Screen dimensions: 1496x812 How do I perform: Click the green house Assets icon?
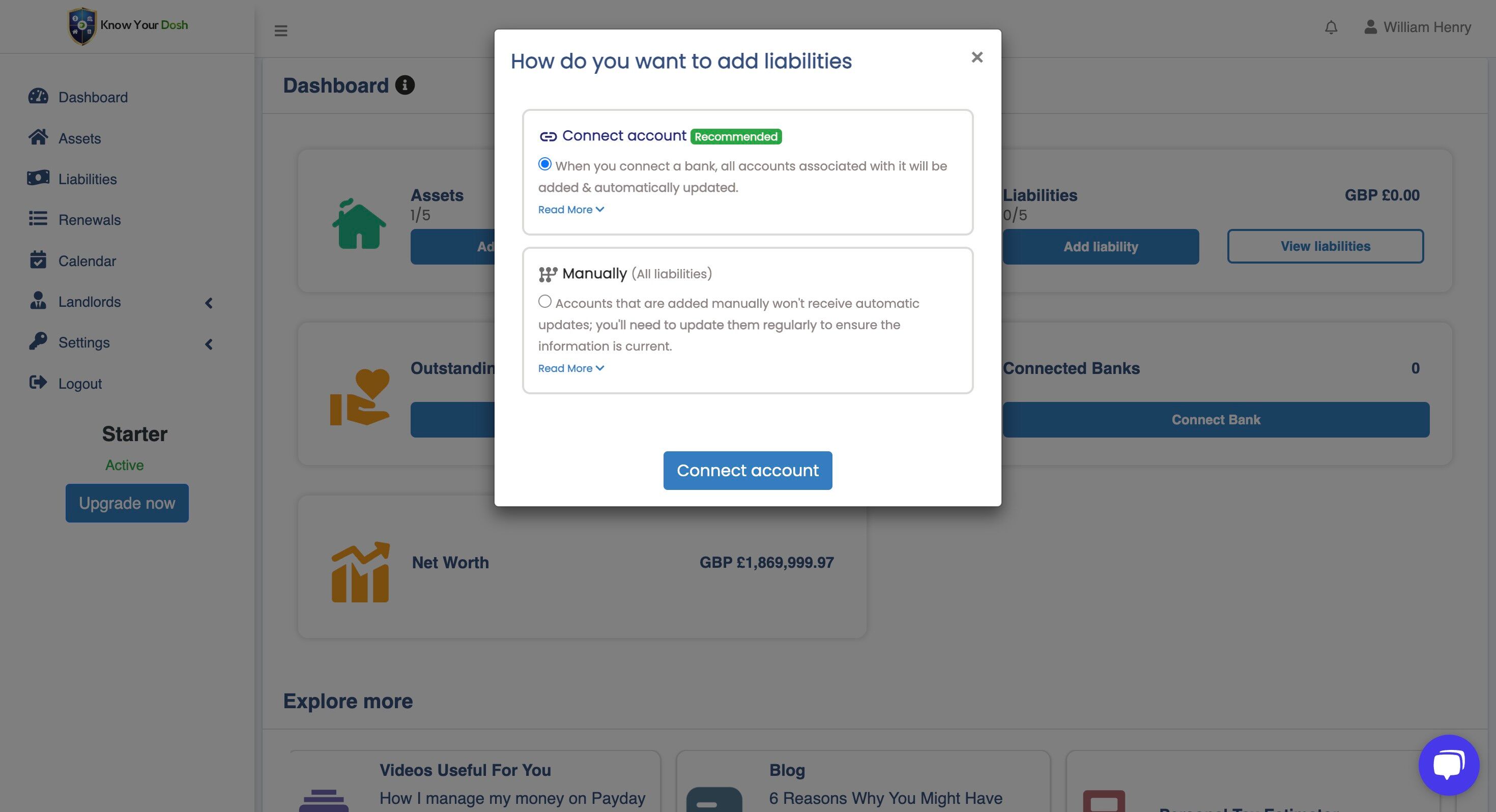359,225
